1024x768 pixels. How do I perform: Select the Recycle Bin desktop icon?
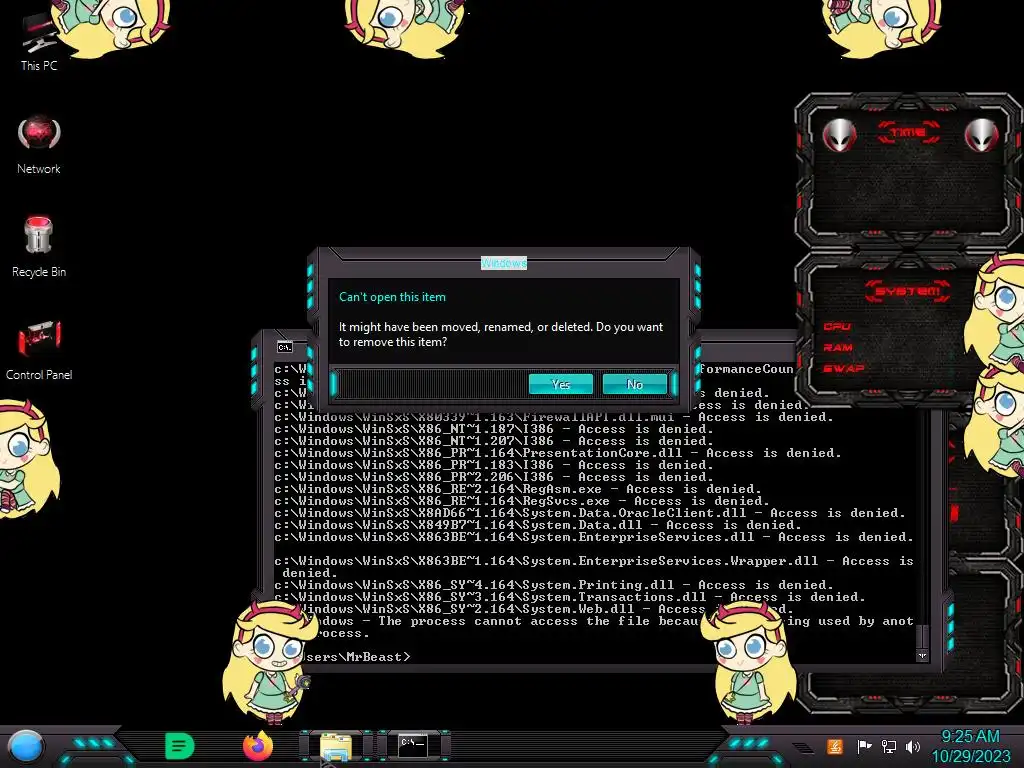[39, 247]
